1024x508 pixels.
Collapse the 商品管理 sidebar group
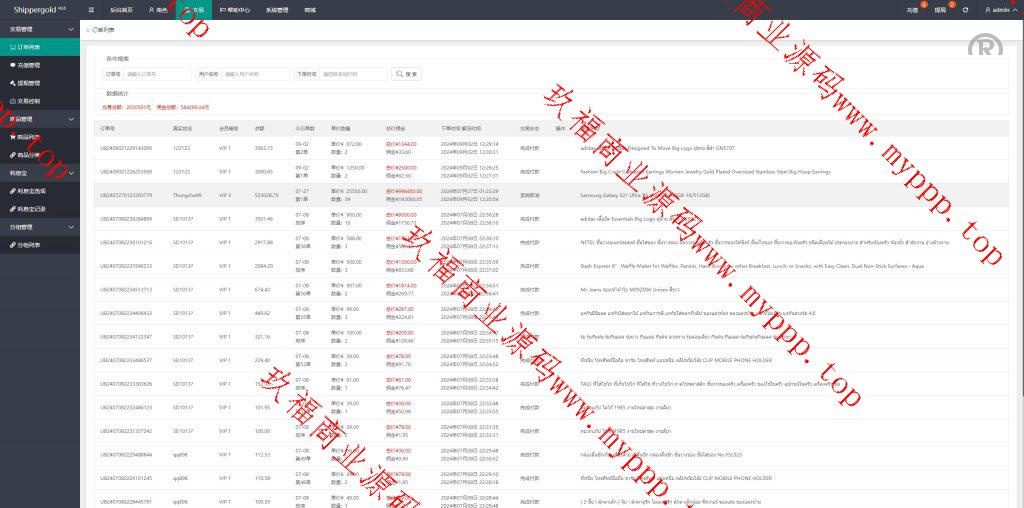point(40,119)
